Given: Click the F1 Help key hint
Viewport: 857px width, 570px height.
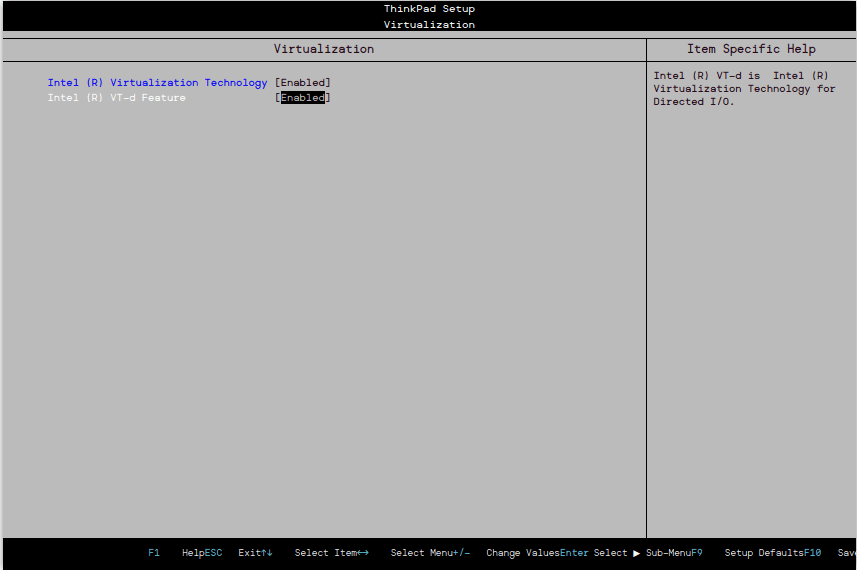Looking at the screenshot, I should point(176,553).
